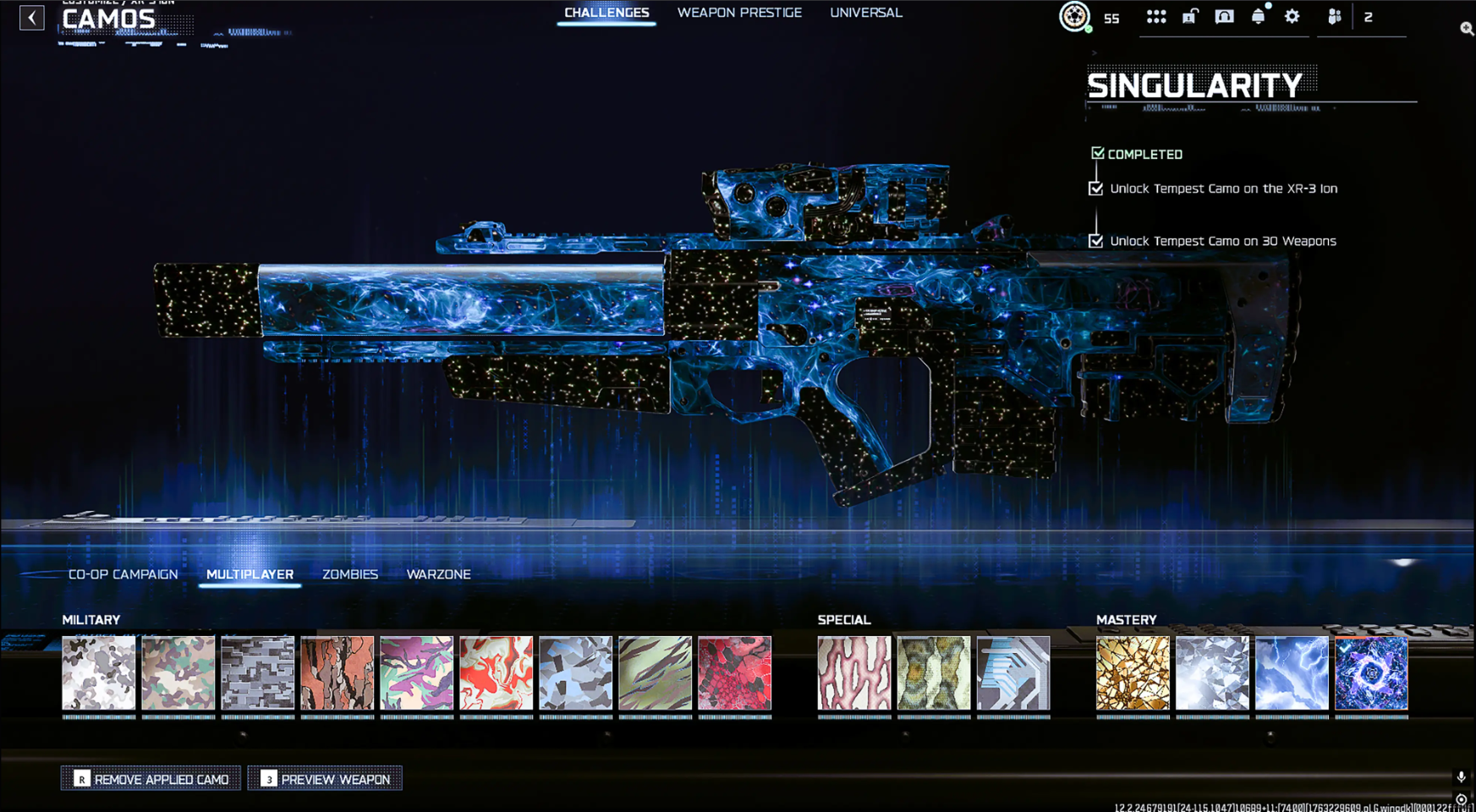Select the white-gray blotch military camo

point(99,673)
